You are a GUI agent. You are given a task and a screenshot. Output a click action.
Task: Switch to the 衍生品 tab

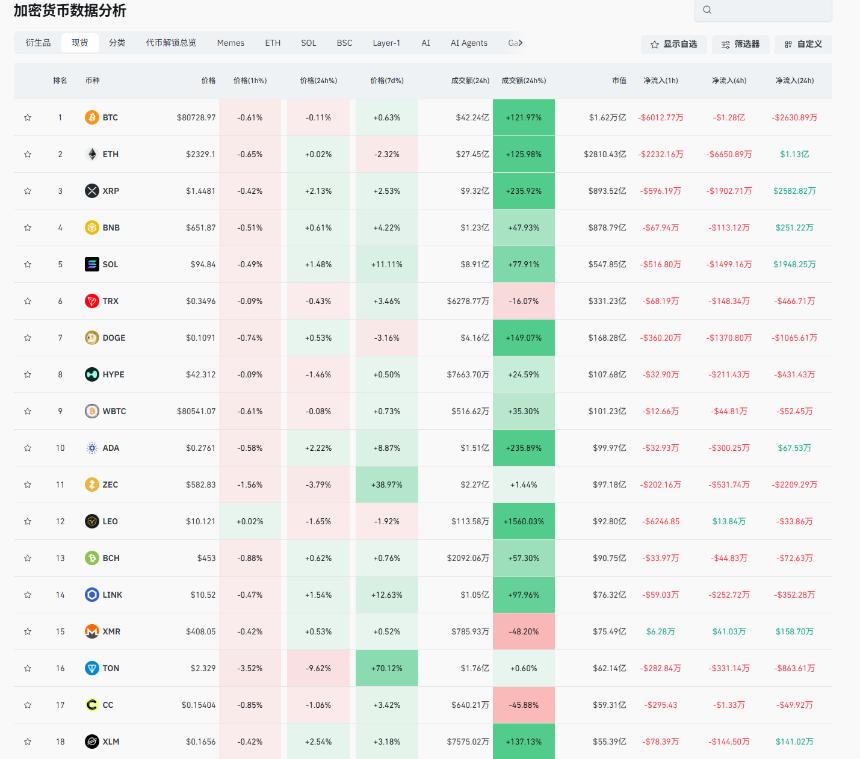(x=38, y=43)
